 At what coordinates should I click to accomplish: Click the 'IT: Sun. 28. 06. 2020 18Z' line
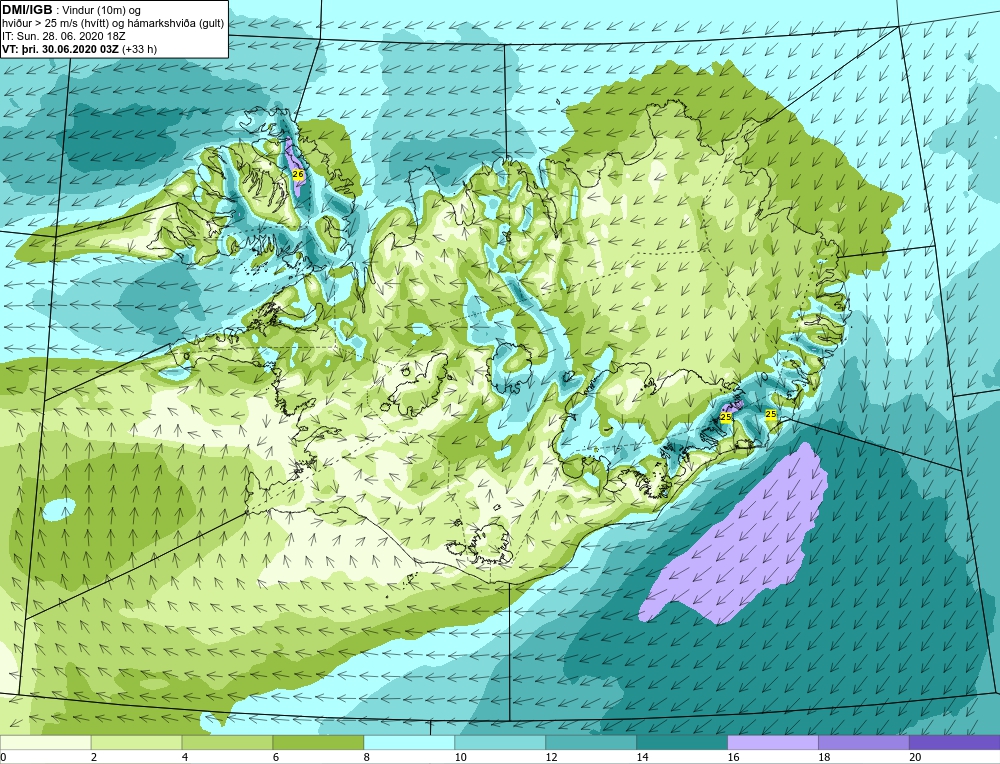click(64, 36)
